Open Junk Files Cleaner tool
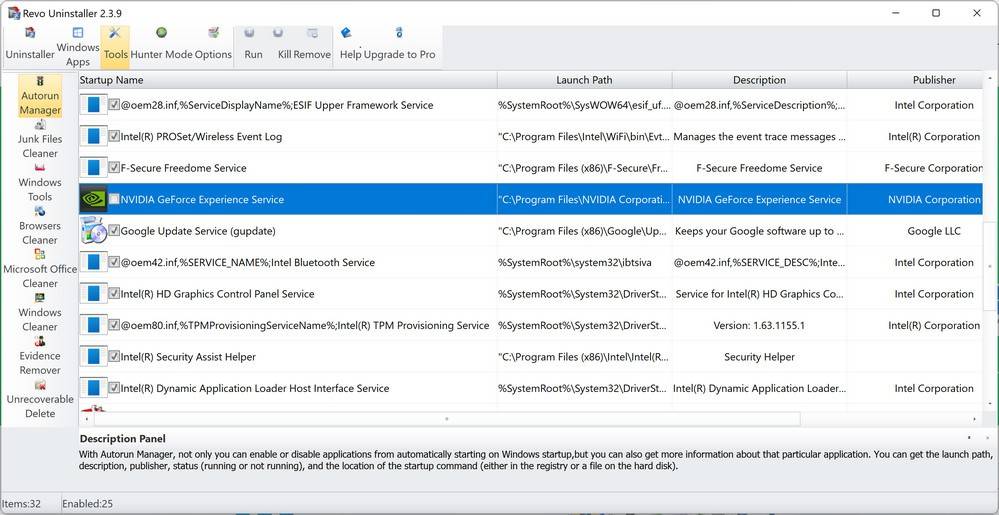This screenshot has height=515, width=999. click(40, 140)
